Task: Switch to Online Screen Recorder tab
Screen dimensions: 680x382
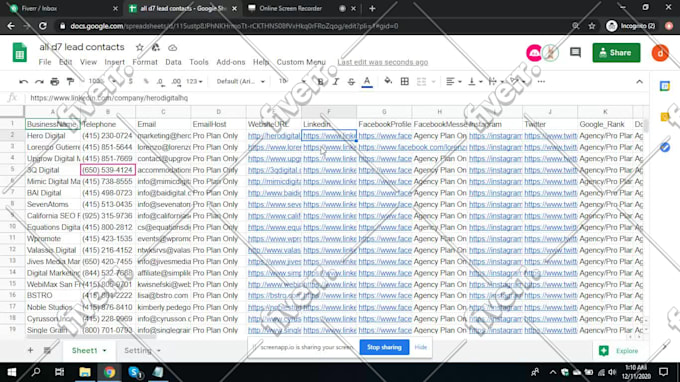Action: coord(291,8)
